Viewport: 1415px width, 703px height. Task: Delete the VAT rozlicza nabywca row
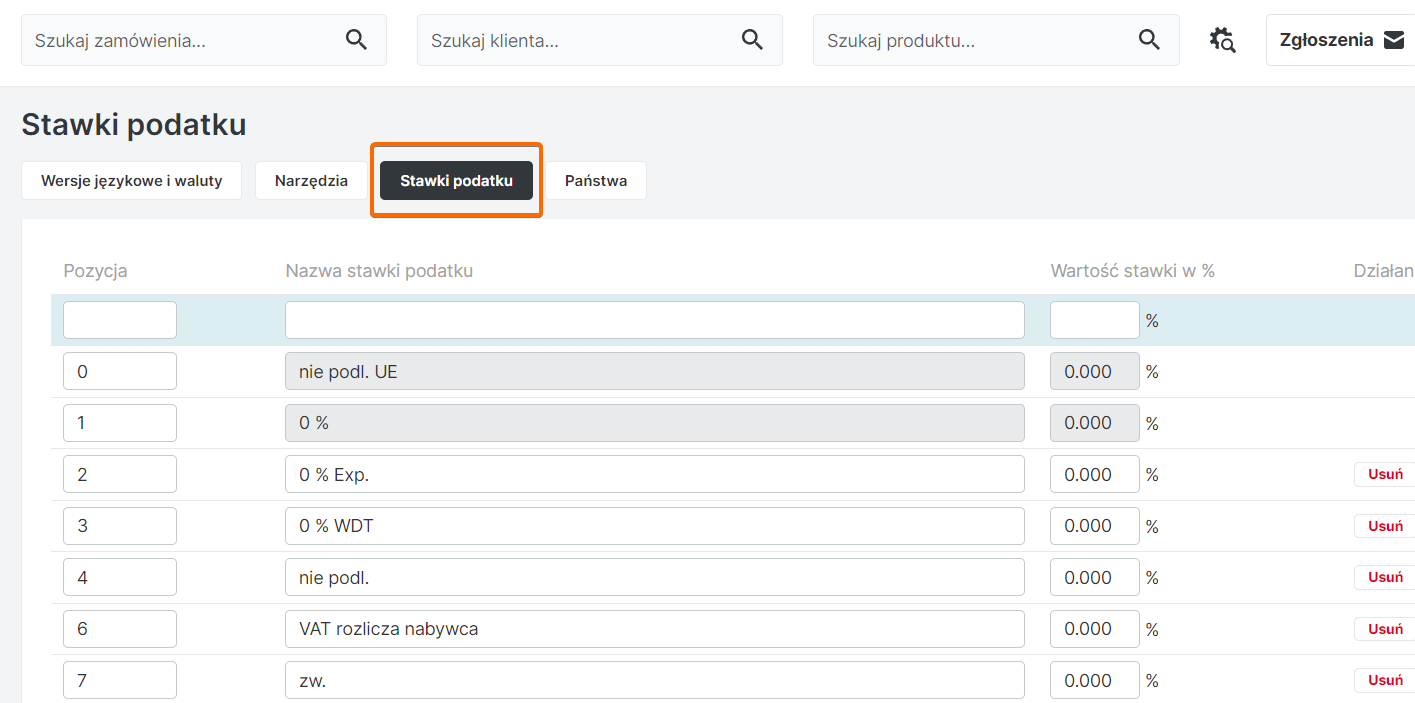[1385, 629]
